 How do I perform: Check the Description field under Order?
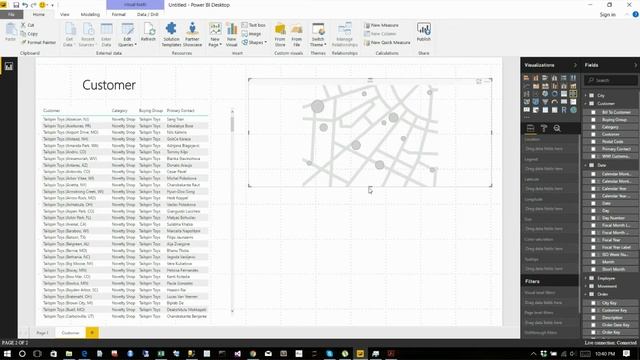593,318
